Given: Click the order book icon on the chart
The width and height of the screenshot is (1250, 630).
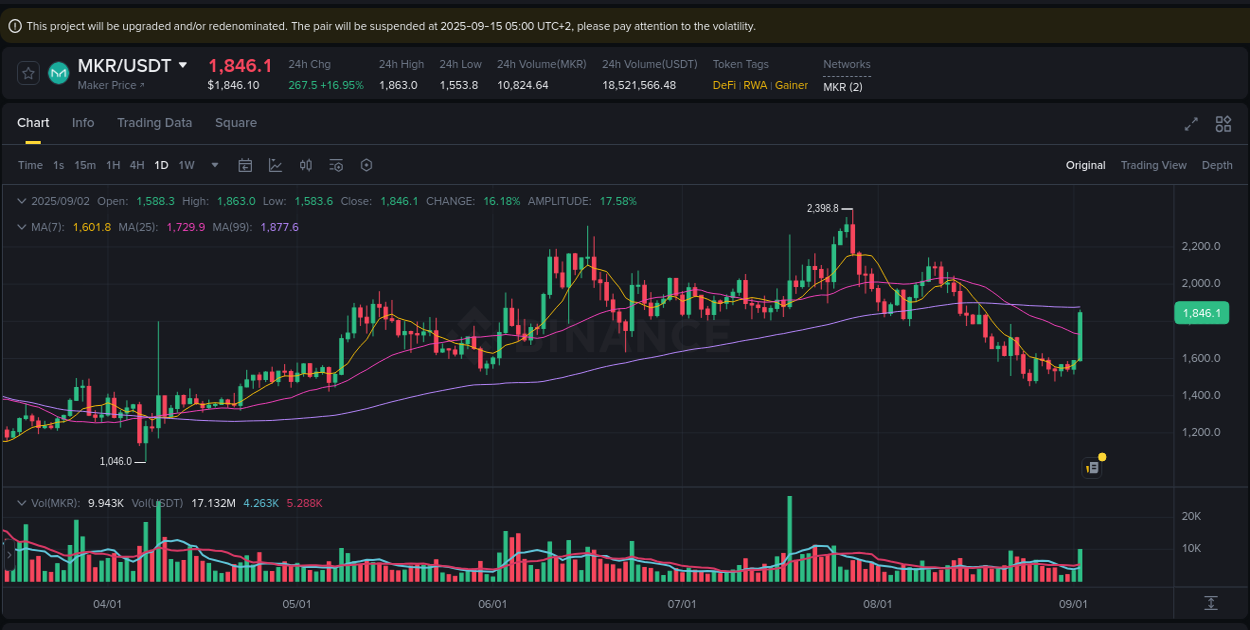Looking at the screenshot, I should click(1091, 467).
